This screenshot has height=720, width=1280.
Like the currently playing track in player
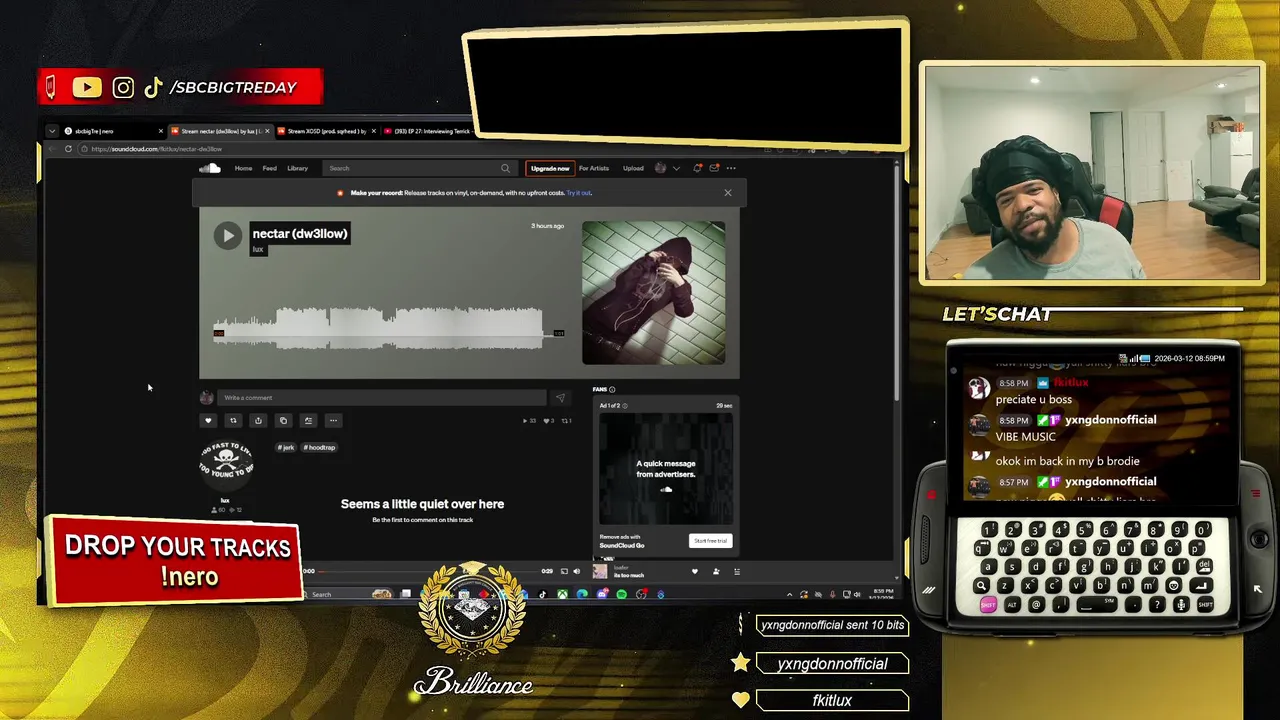(695, 571)
